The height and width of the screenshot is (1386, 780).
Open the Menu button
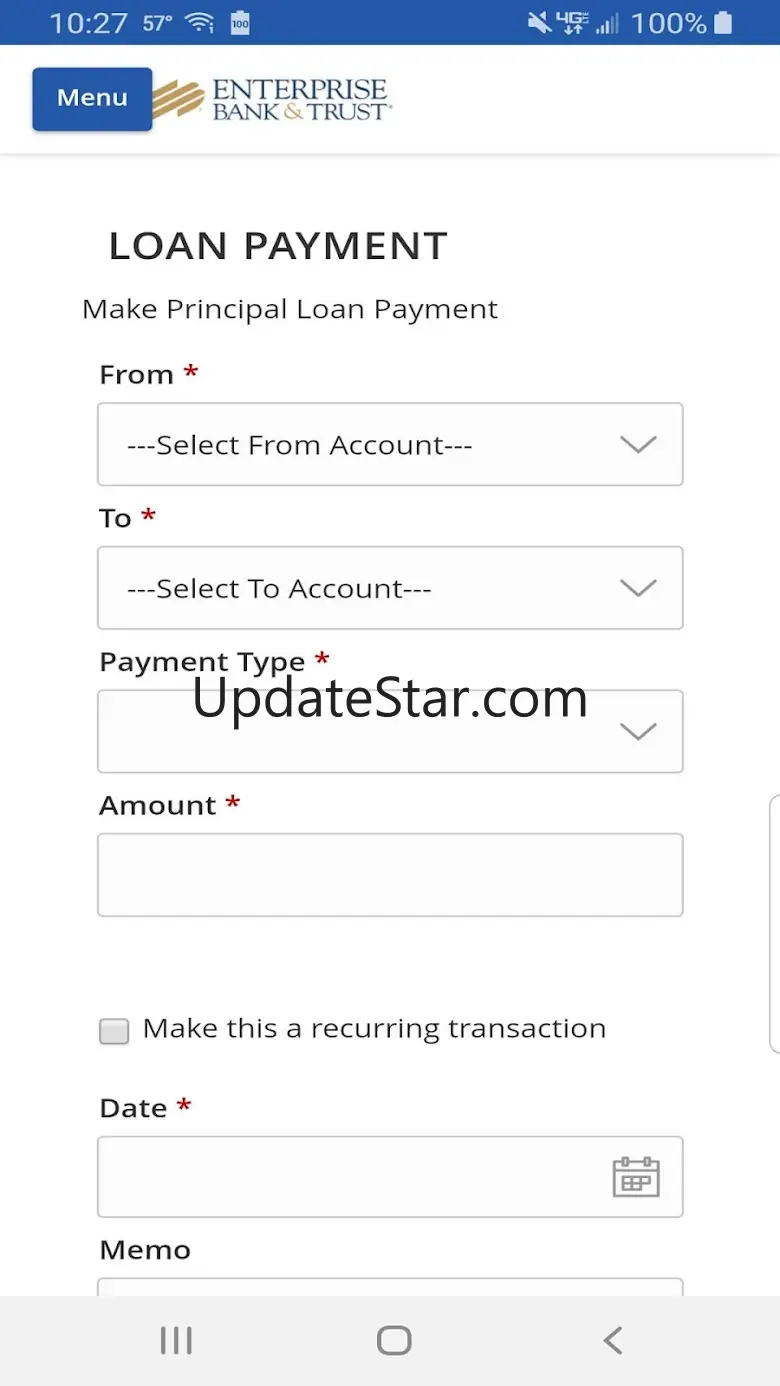click(92, 99)
